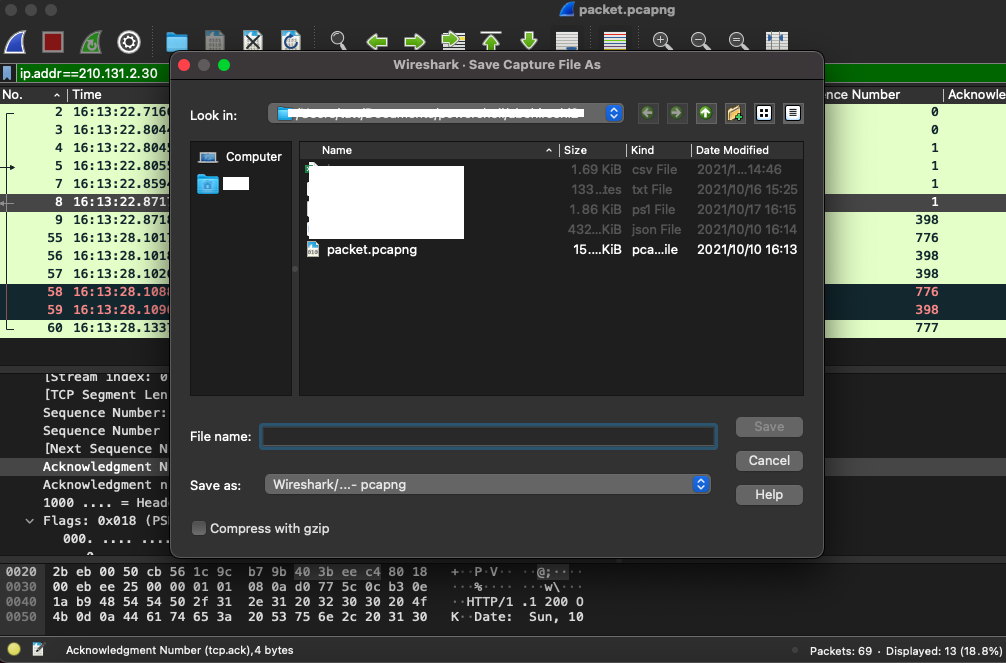
Task: Select packet number 58 row
Action: (x=85, y=291)
